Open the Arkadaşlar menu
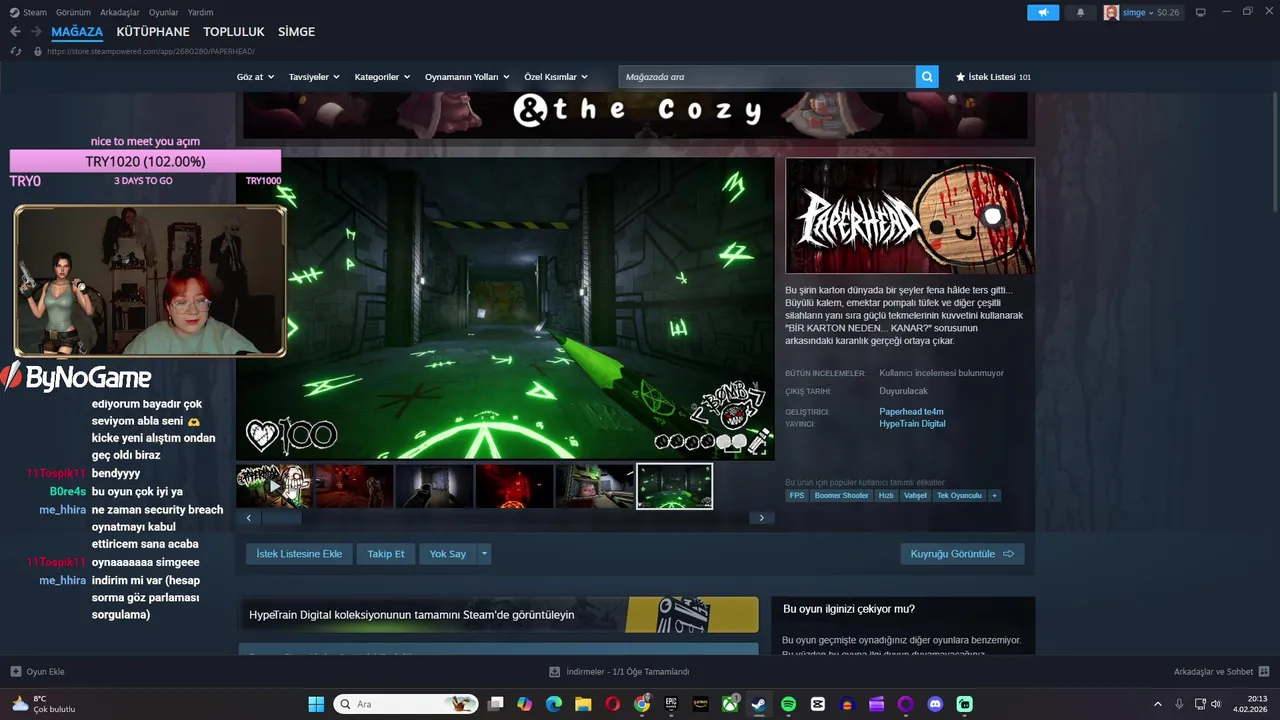1280x720 pixels. click(x=120, y=12)
